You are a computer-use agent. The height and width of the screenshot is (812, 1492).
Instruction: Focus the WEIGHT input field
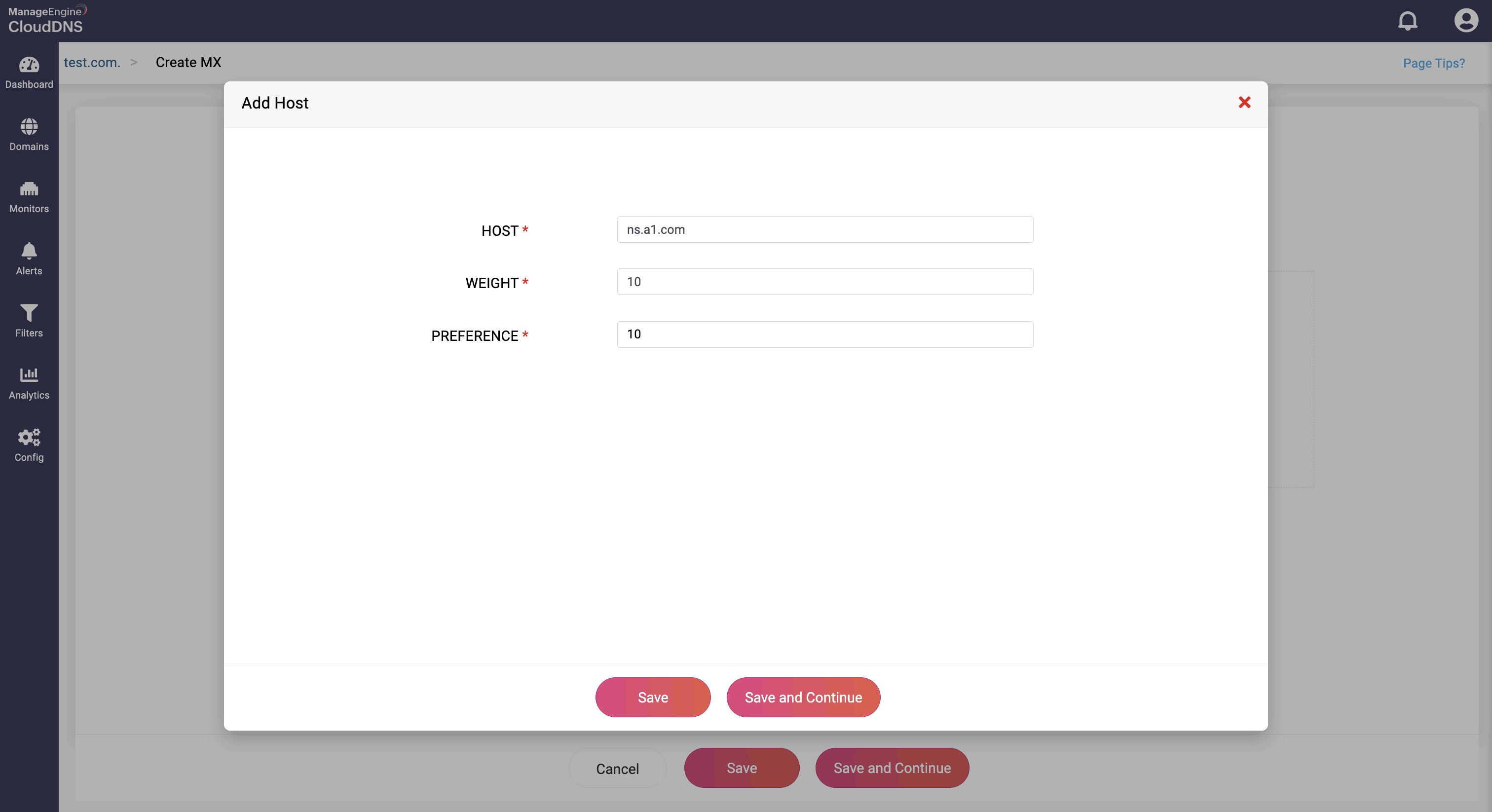825,282
